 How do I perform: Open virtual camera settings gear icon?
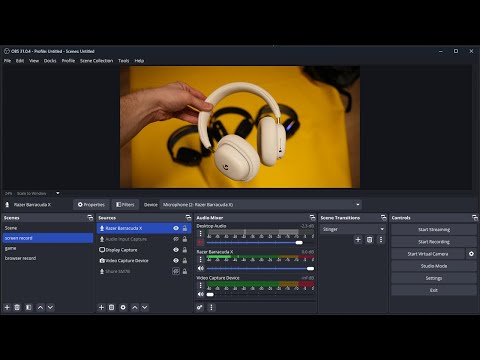tap(471, 254)
